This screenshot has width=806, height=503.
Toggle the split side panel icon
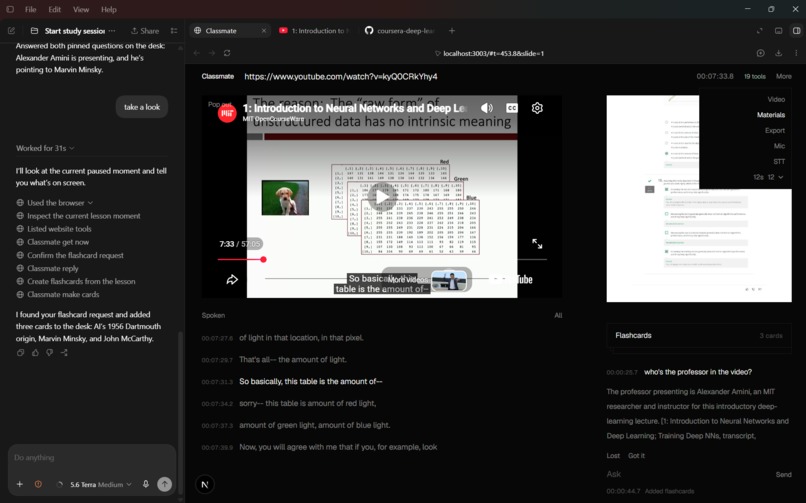pyautogui.click(x=796, y=31)
